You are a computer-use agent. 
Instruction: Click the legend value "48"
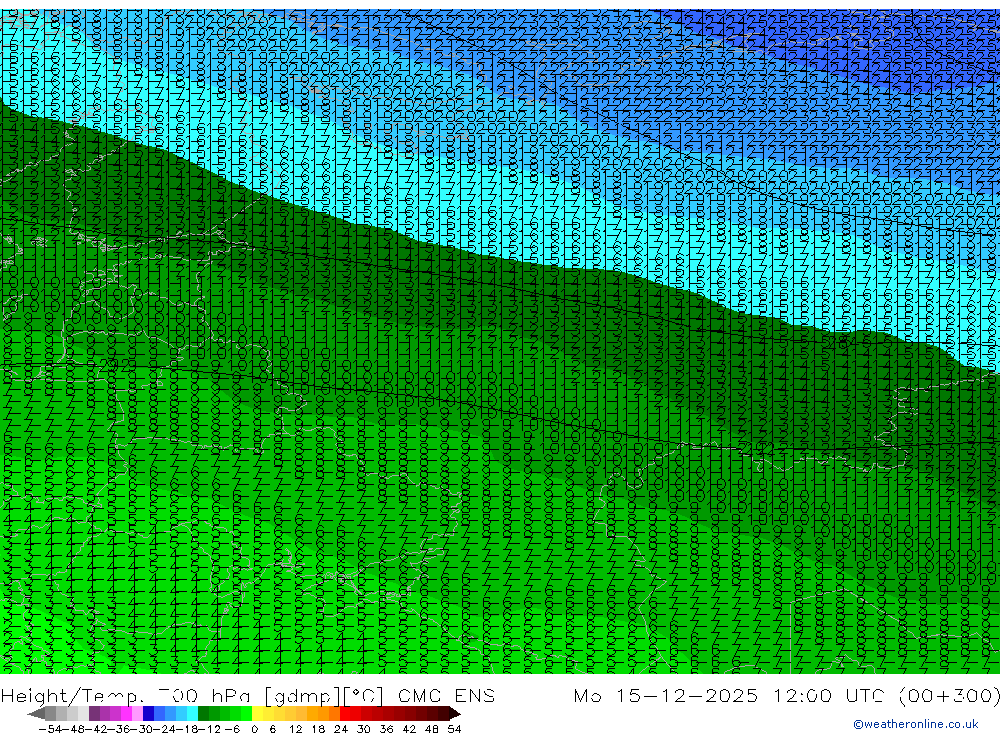(x=432, y=729)
